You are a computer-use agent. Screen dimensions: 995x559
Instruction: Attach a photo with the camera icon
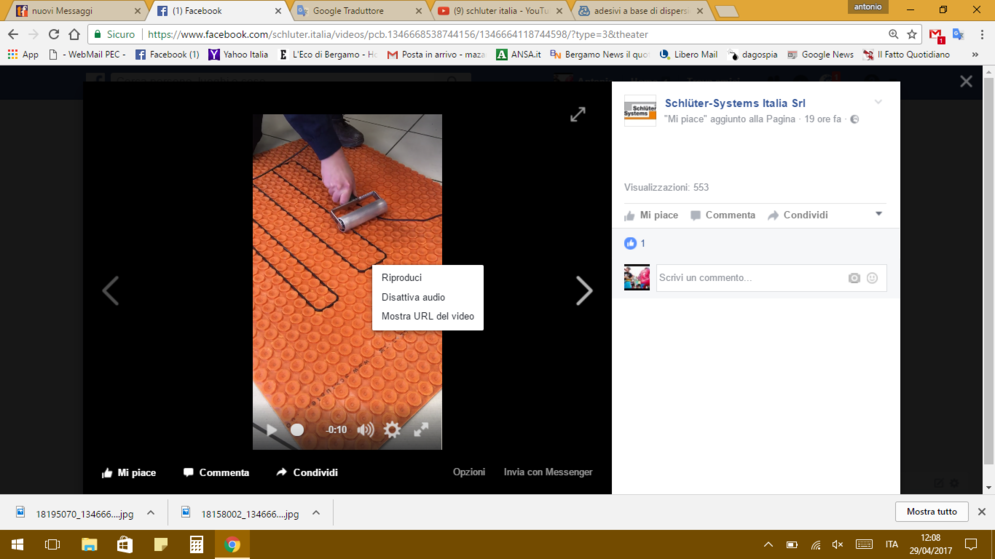854,278
